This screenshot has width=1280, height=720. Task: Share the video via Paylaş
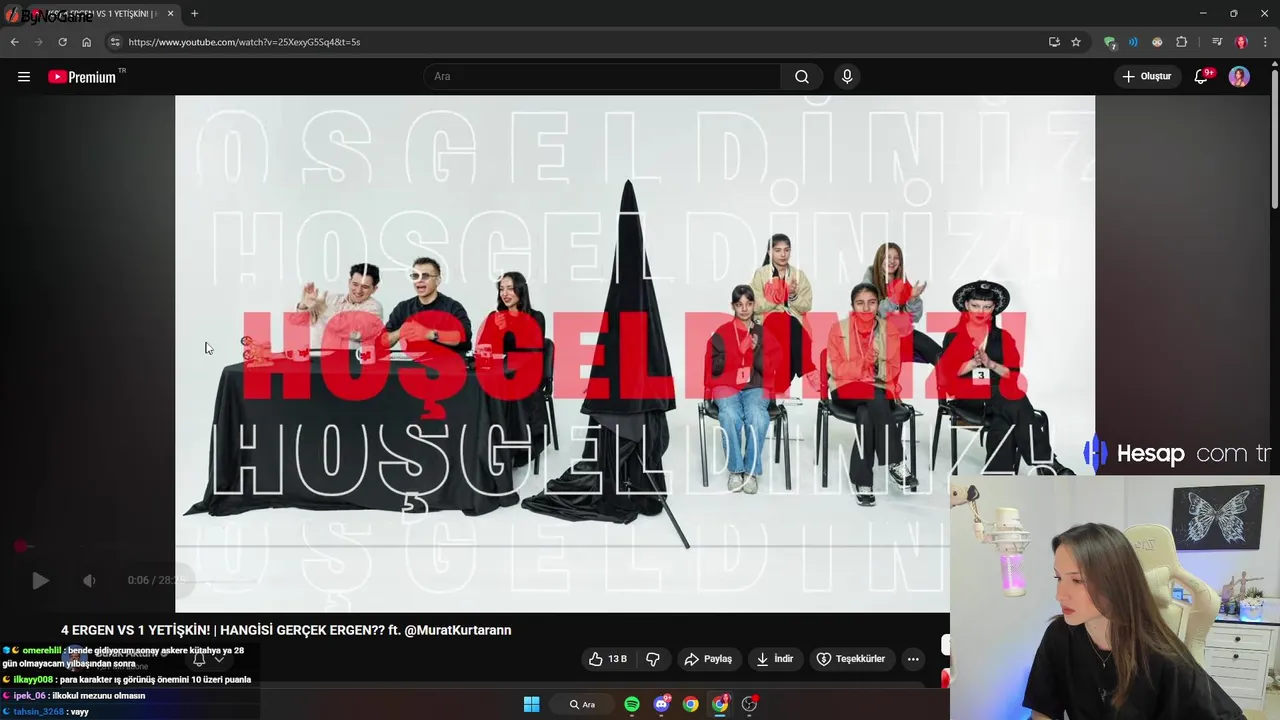click(708, 659)
